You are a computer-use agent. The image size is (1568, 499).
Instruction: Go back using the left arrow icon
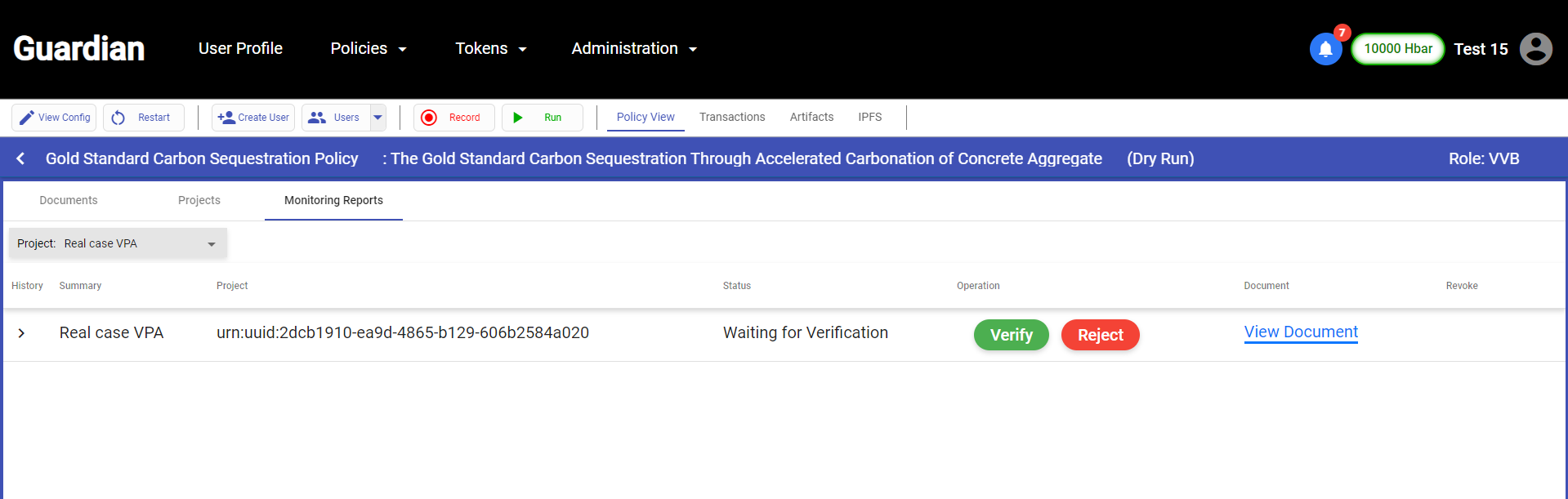(x=20, y=158)
